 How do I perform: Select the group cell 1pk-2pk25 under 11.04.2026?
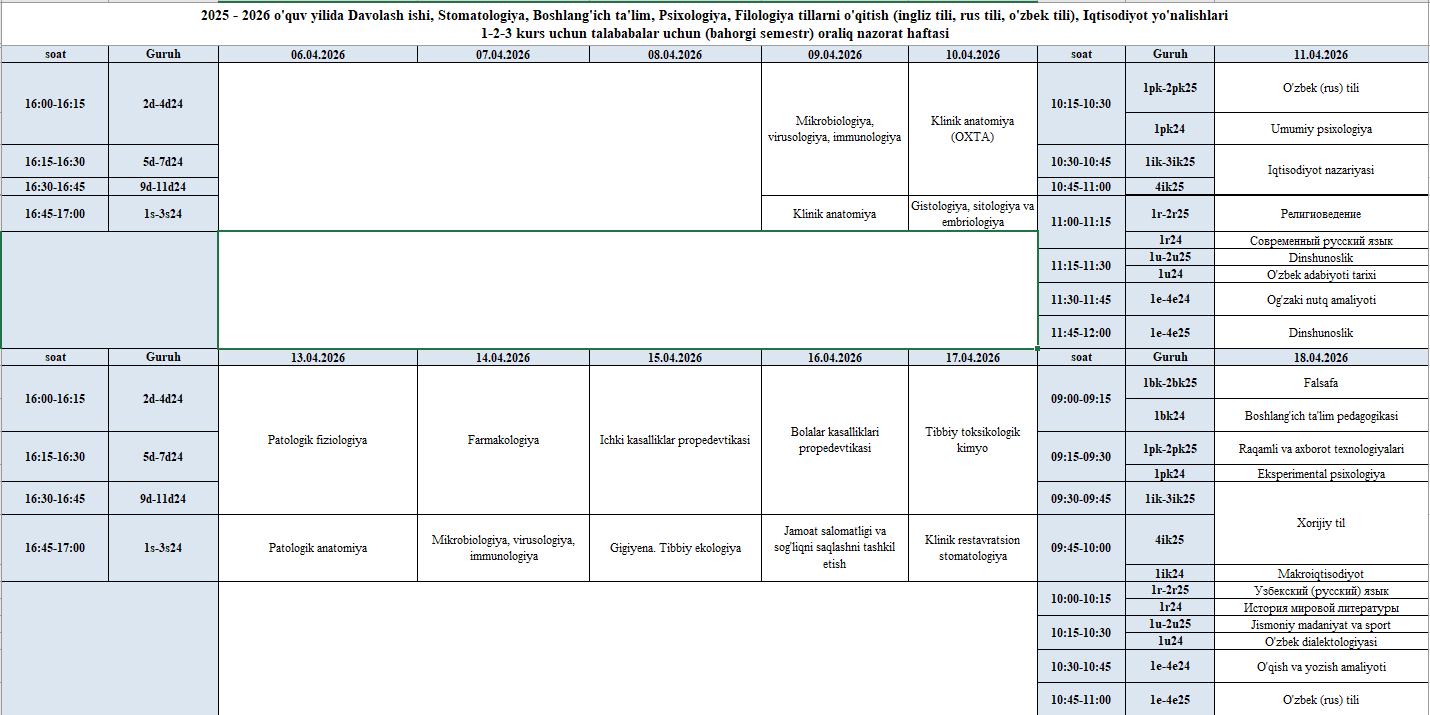coord(1170,88)
